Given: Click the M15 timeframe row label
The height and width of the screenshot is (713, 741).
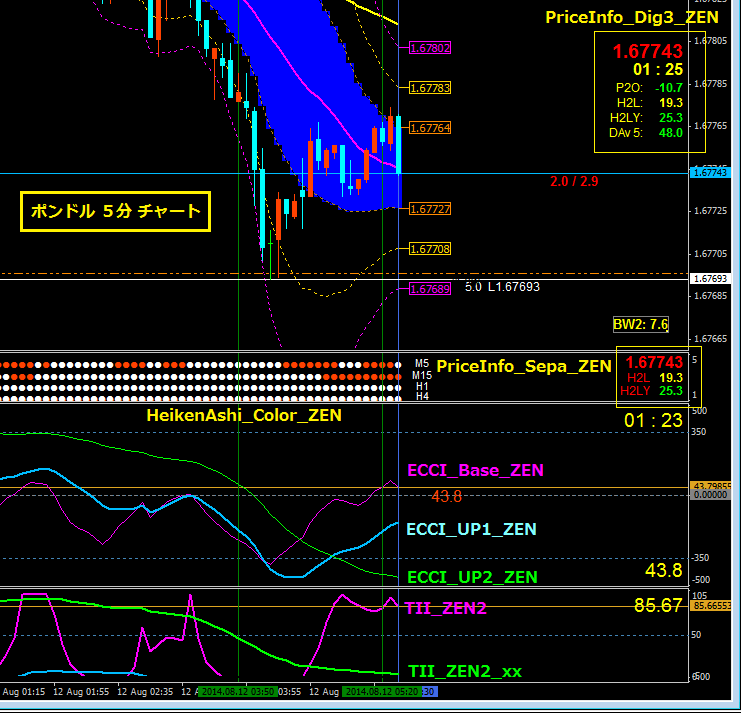Looking at the screenshot, I should 422,375.
